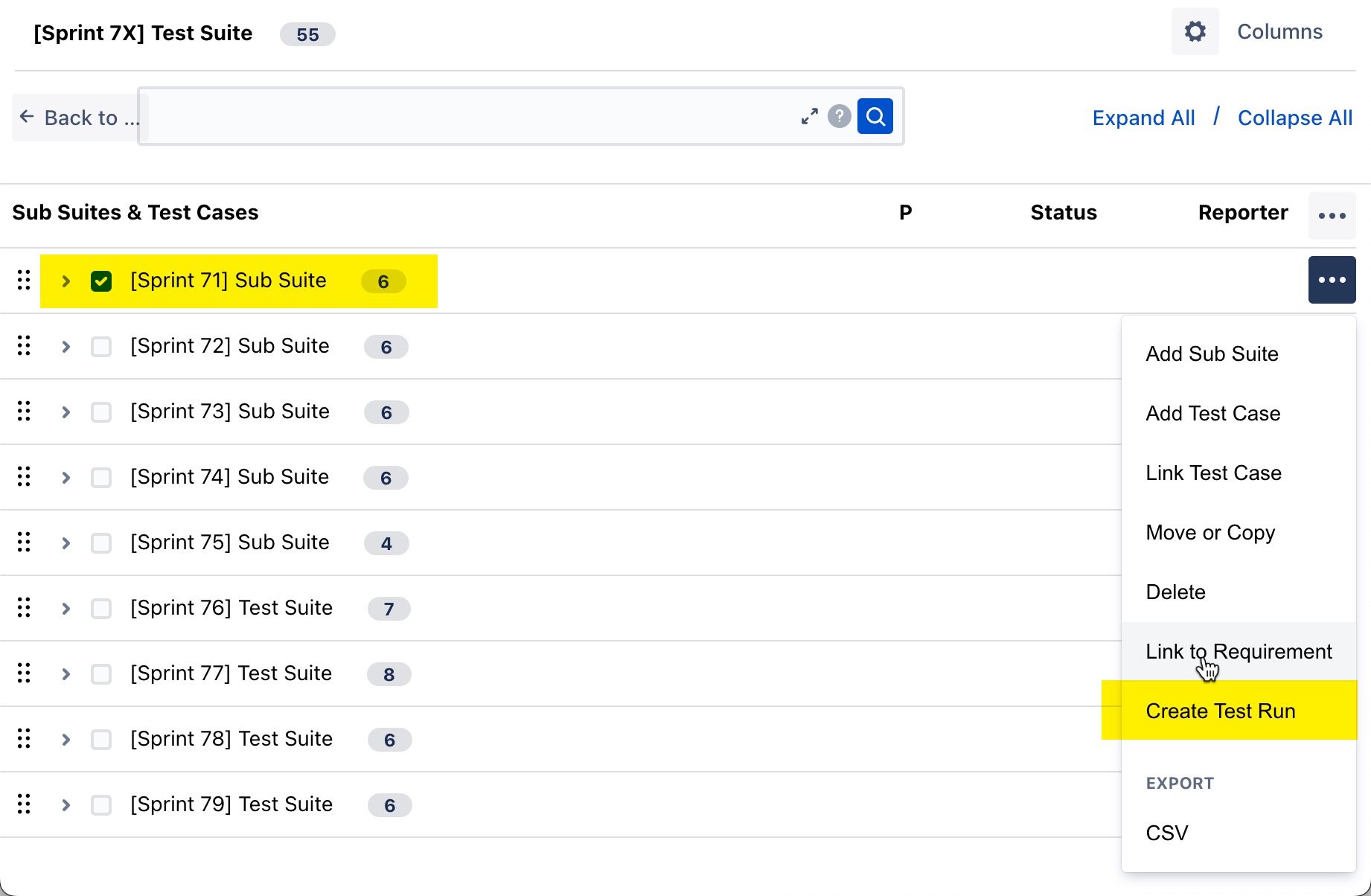This screenshot has height=896, width=1371.
Task: Click the P priority column header
Action: 905,213
